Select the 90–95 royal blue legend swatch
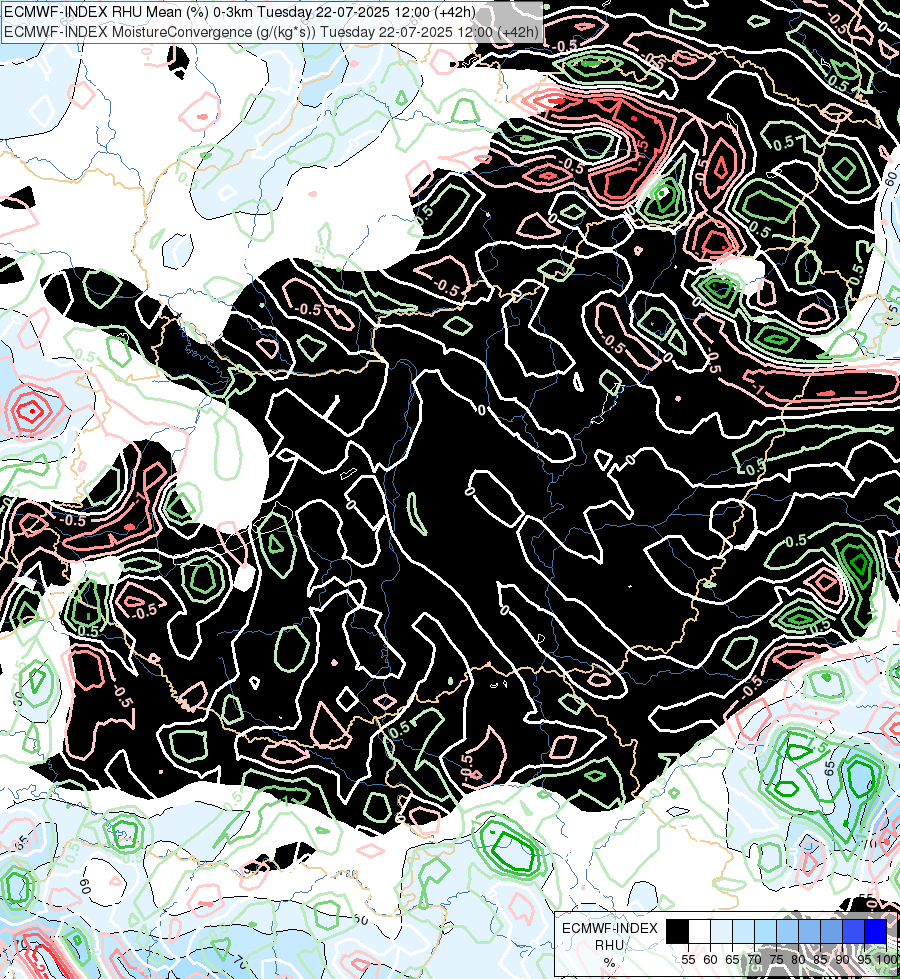This screenshot has width=900, height=979. click(853, 931)
